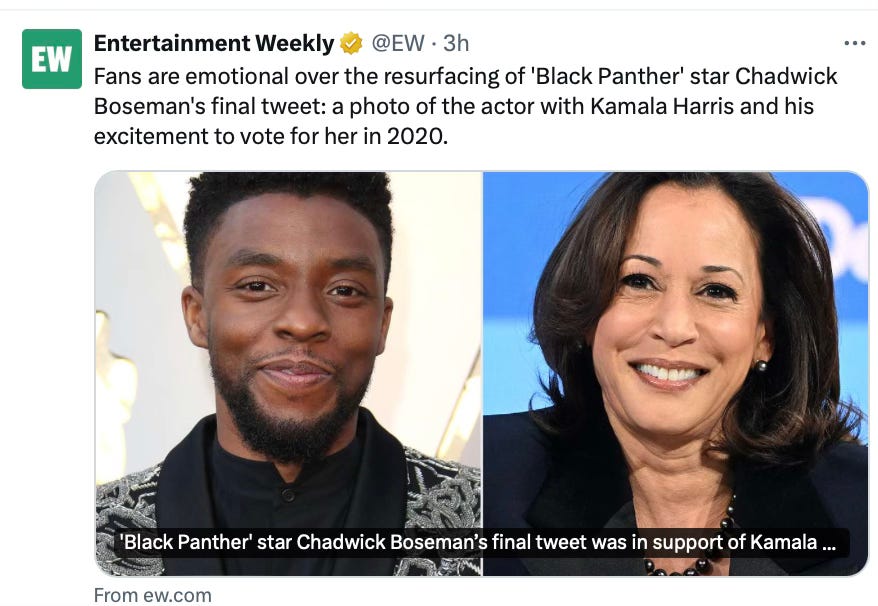Open the tweet's 3h timestamp

(457, 43)
